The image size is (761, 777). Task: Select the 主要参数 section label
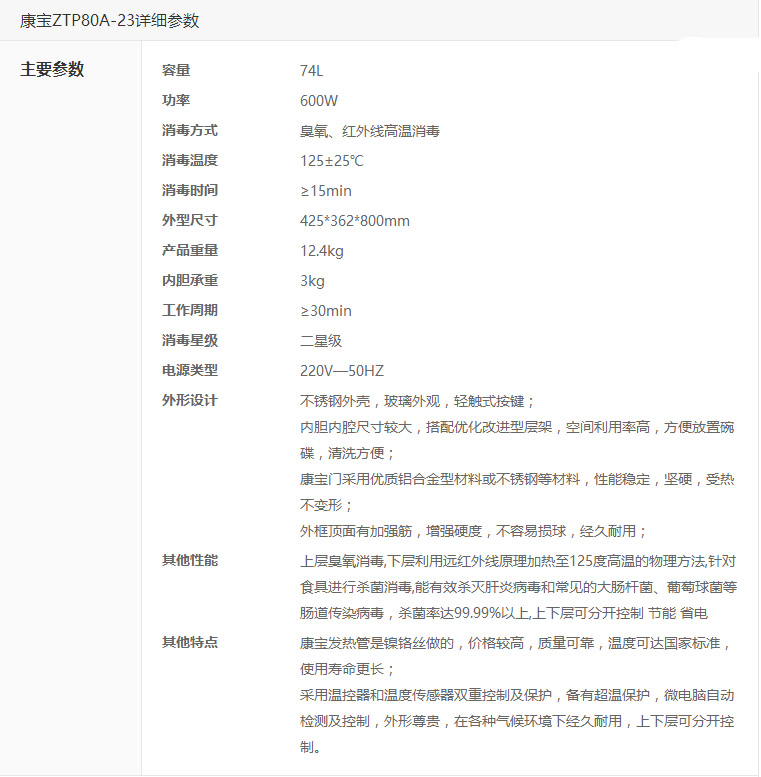(x=52, y=70)
